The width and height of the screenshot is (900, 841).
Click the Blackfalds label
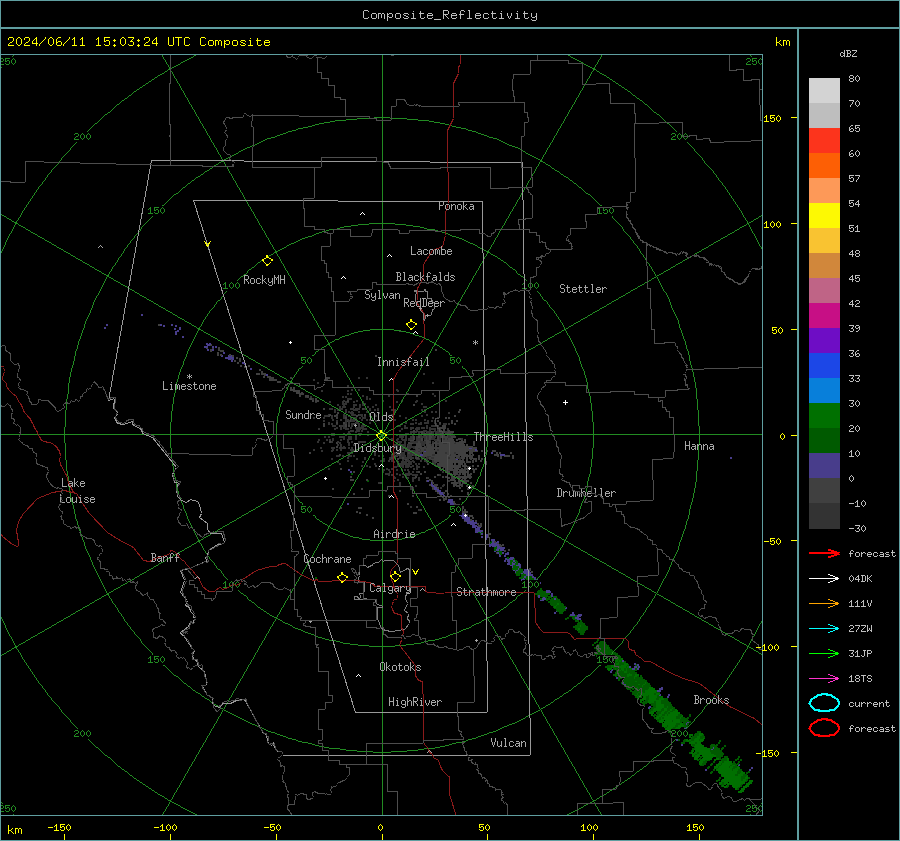coord(425,277)
